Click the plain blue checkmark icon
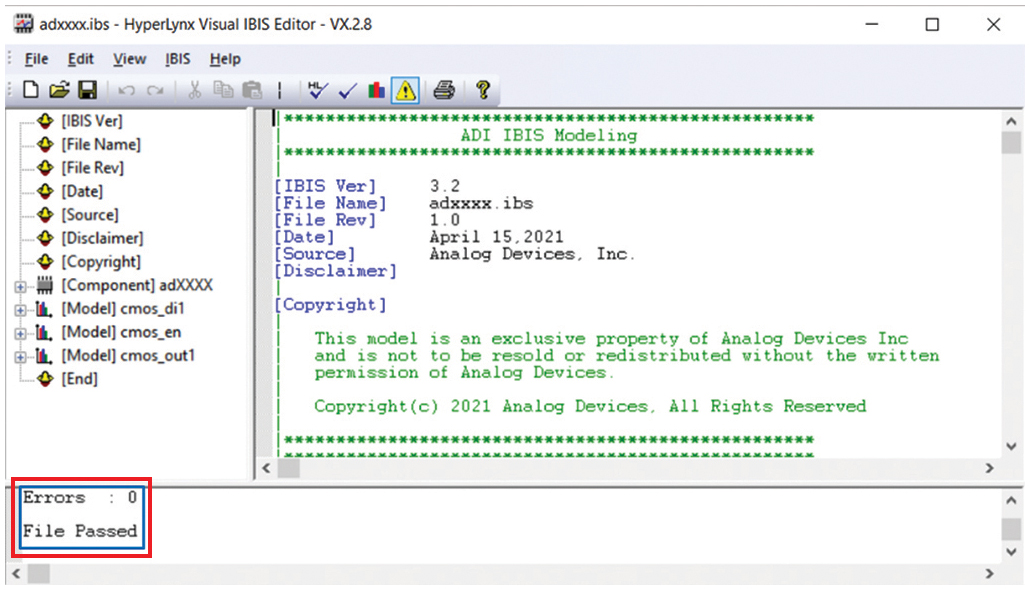 pos(347,91)
